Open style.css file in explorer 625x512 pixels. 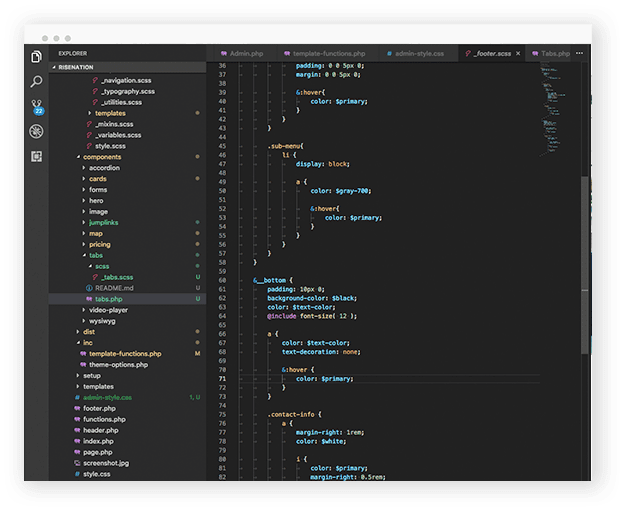pyautogui.click(x=96, y=474)
